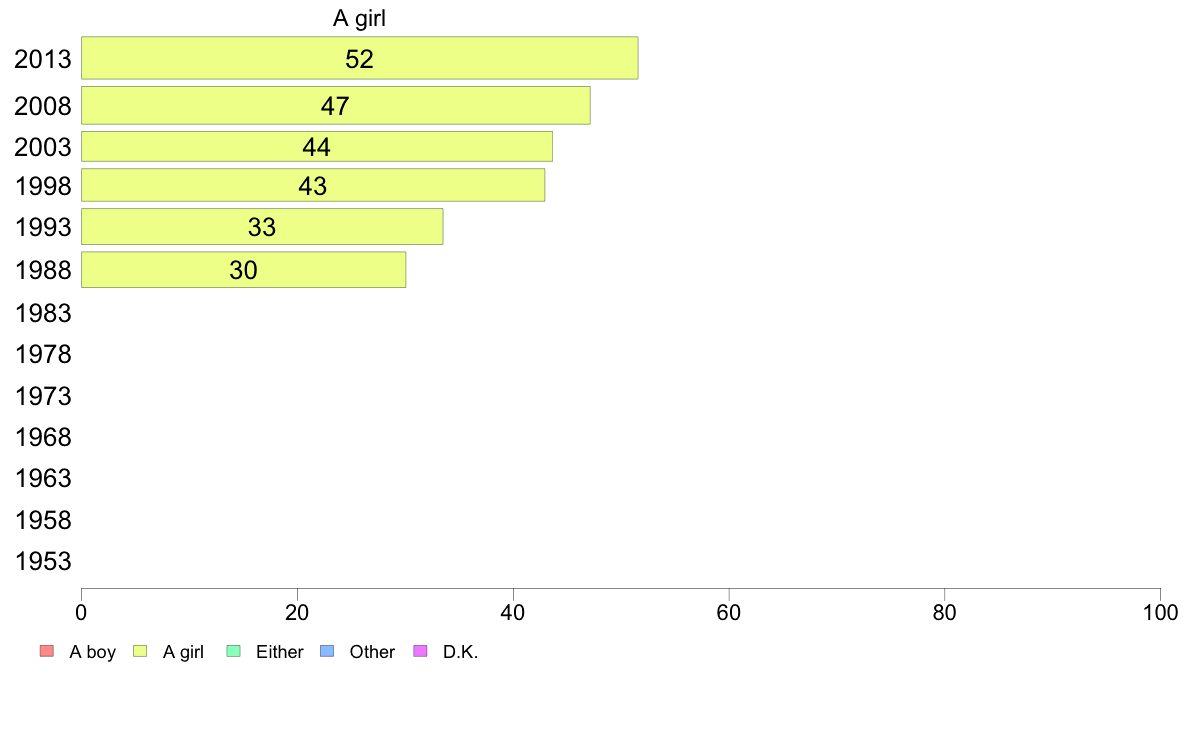Select the 2013 bar showing 52
The width and height of the screenshot is (1188, 736).
360,58
